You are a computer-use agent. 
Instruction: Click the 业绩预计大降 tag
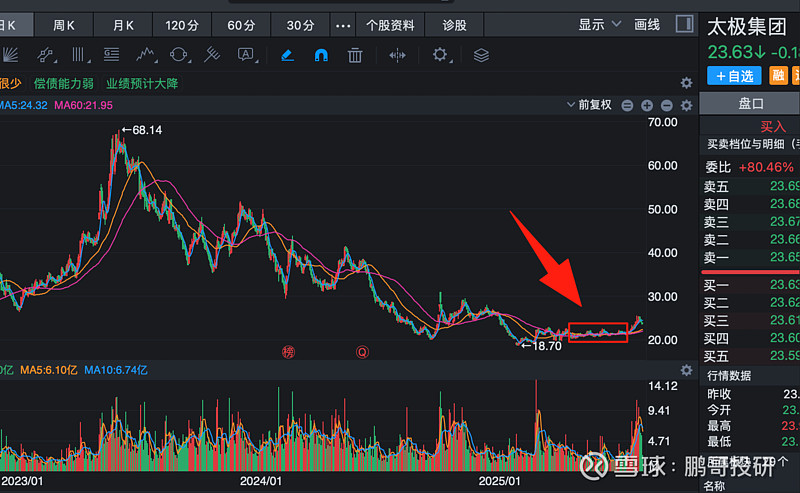click(142, 83)
